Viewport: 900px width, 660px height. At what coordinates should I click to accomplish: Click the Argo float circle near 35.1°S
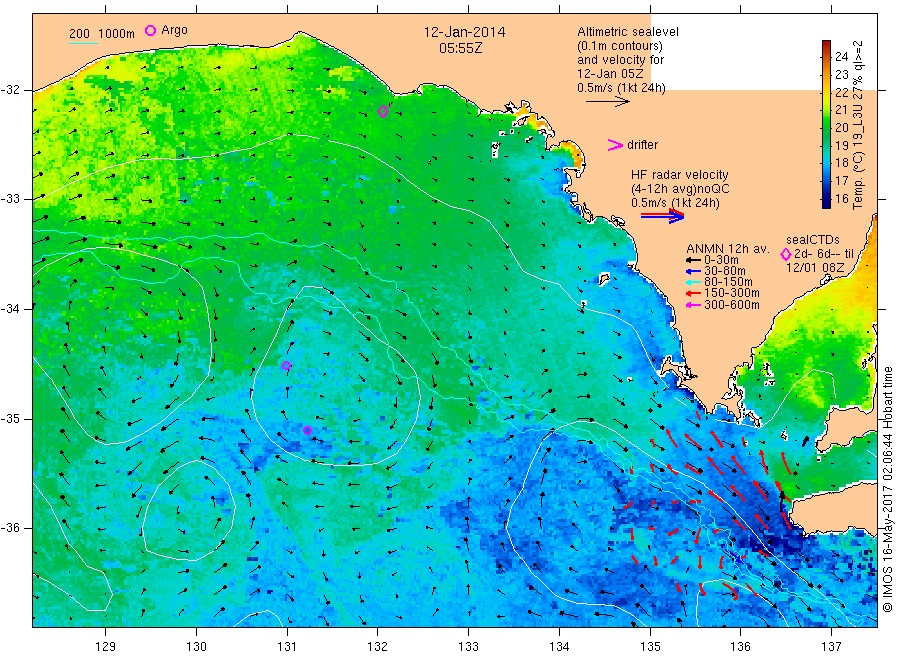click(307, 430)
